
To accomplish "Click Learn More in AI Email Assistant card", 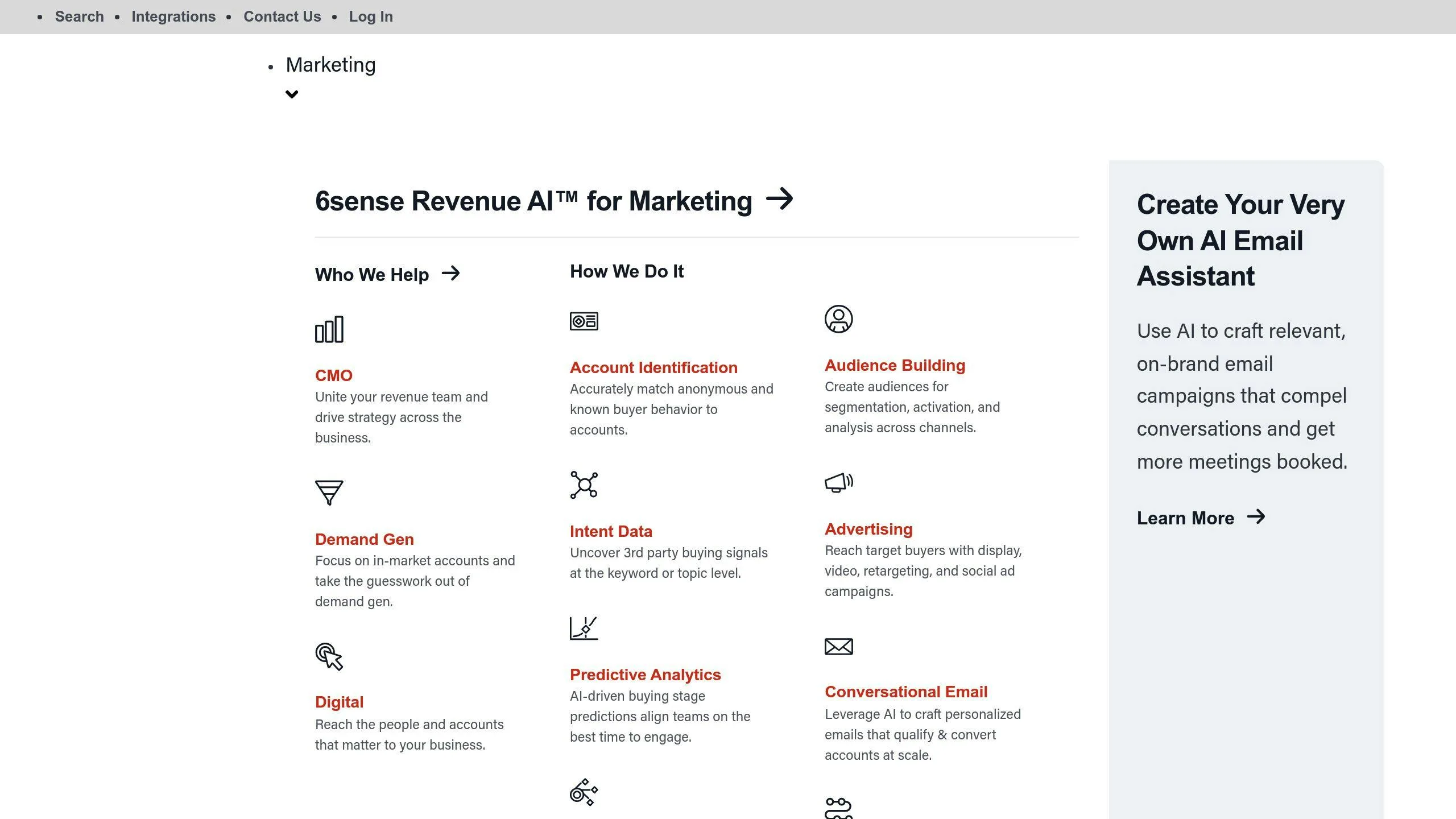I will (x=1201, y=518).
